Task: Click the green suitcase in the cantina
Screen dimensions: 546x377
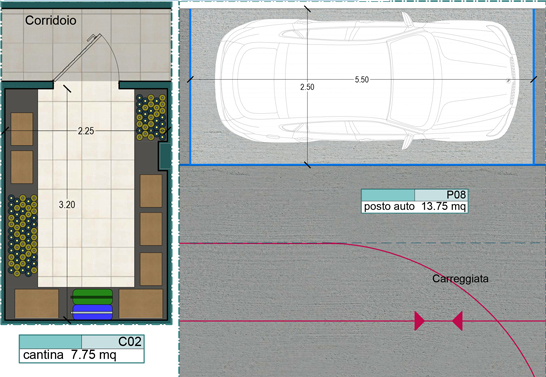Action: coord(92,297)
